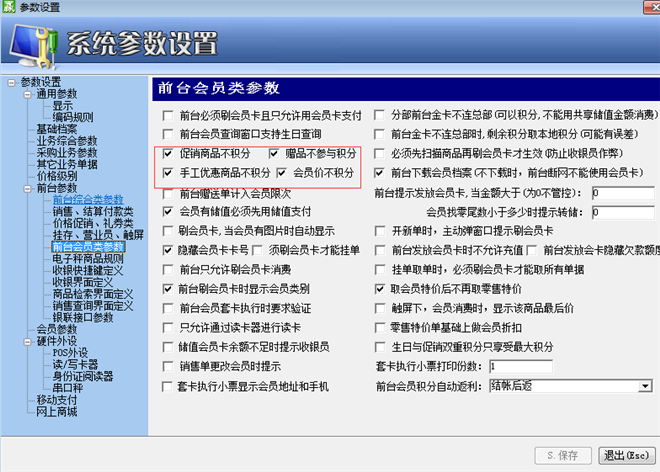The width and height of the screenshot is (660, 472).
Task: Uncheck 促销商品不积分 checkbox
Action: pos(168,153)
